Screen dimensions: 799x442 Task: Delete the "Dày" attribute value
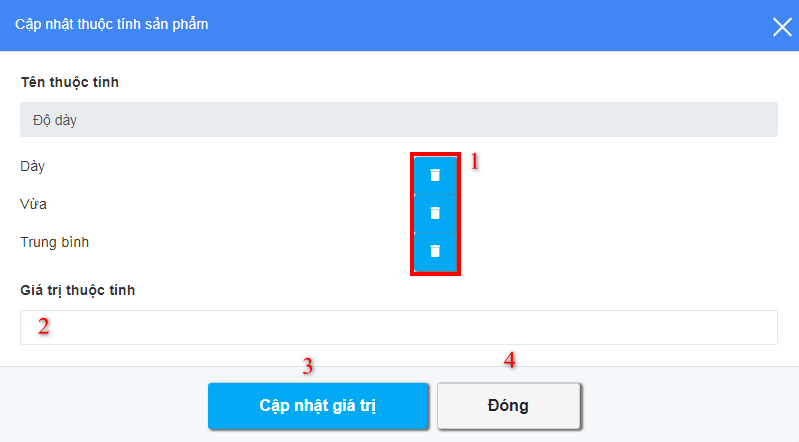tap(435, 175)
